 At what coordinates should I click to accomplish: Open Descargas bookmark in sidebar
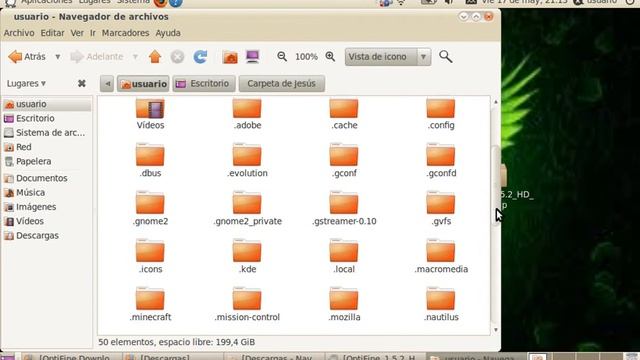(x=47, y=236)
